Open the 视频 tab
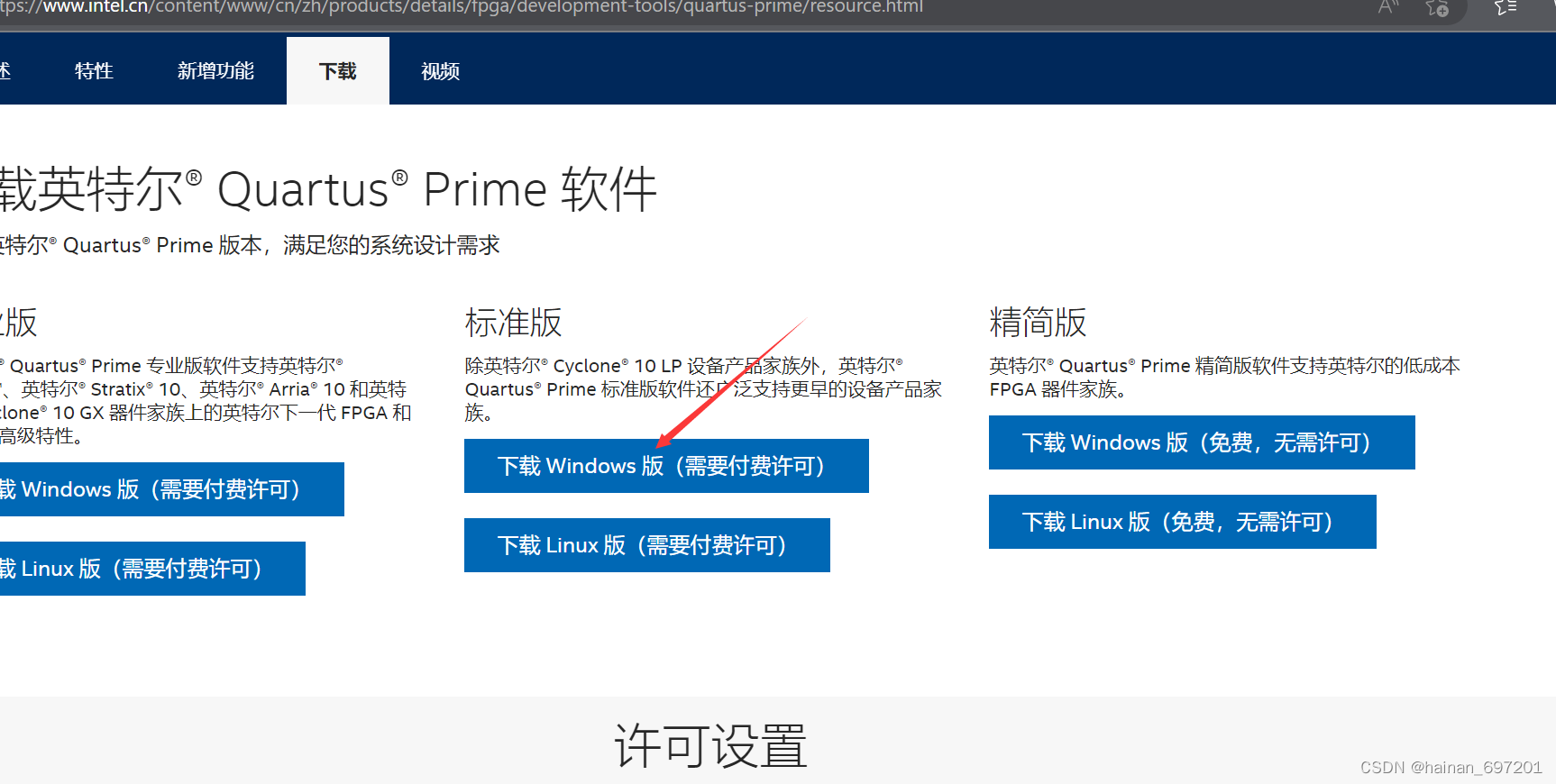 (441, 71)
